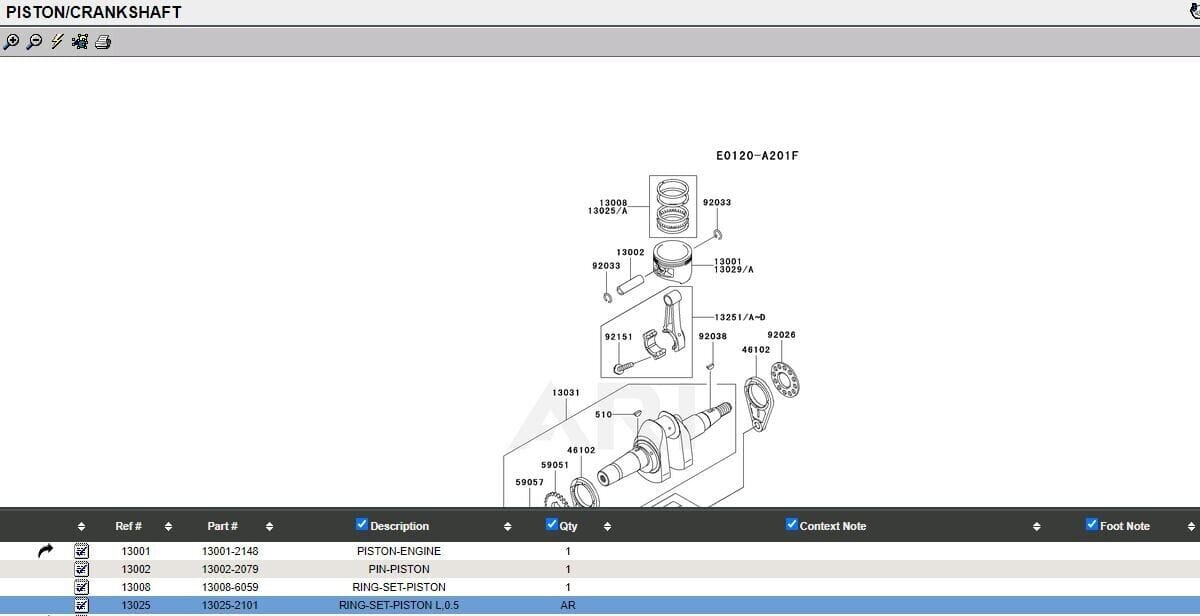1200x616 pixels.
Task: Click the add icon for part 13002
Action: [82, 569]
